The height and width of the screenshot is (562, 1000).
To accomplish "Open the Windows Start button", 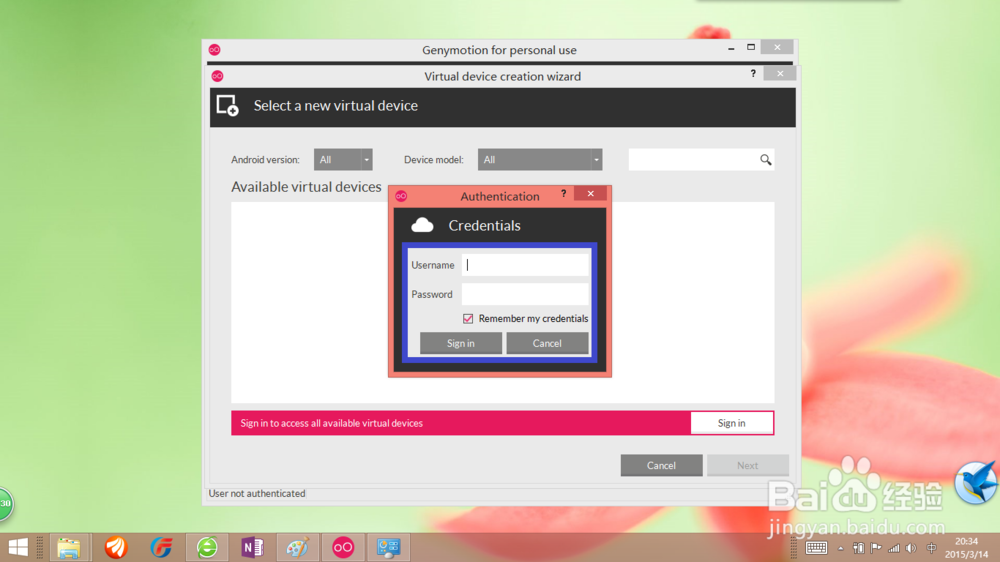I will (x=18, y=547).
